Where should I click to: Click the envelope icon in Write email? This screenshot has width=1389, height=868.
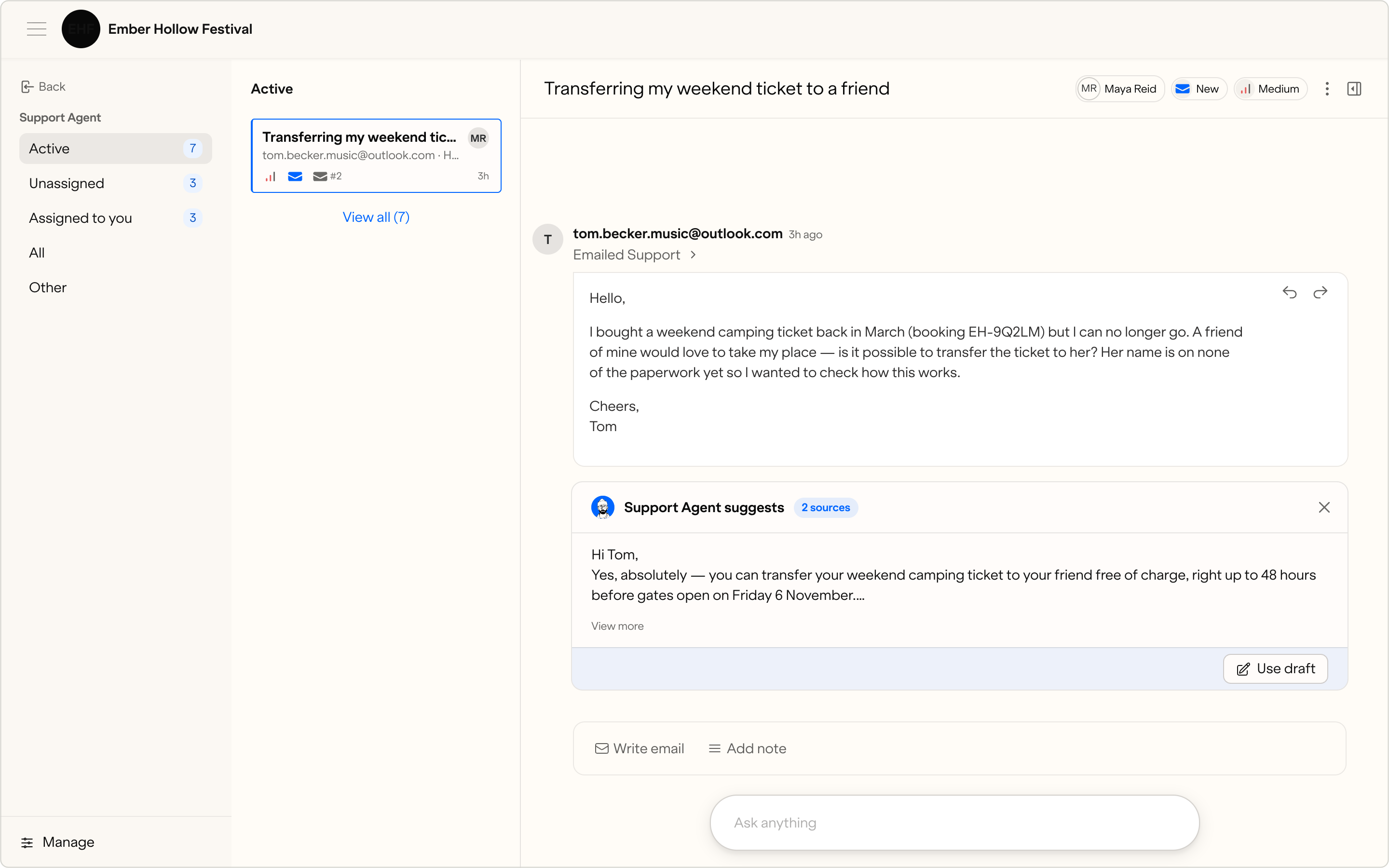coord(601,748)
